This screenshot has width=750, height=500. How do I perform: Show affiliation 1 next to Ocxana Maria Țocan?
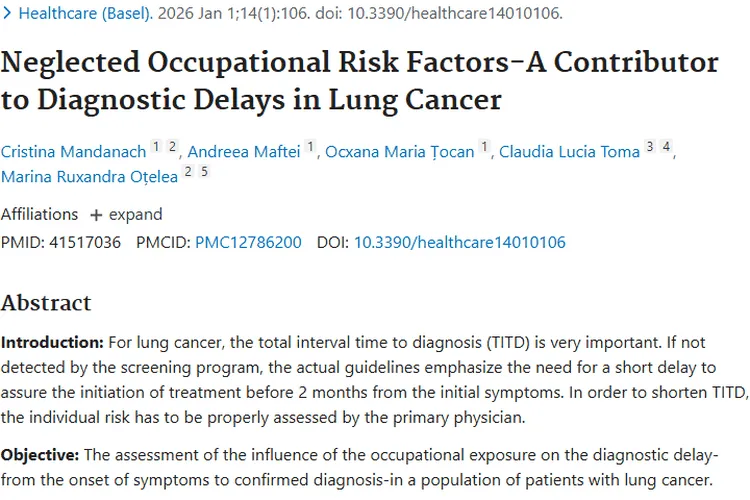(x=485, y=147)
